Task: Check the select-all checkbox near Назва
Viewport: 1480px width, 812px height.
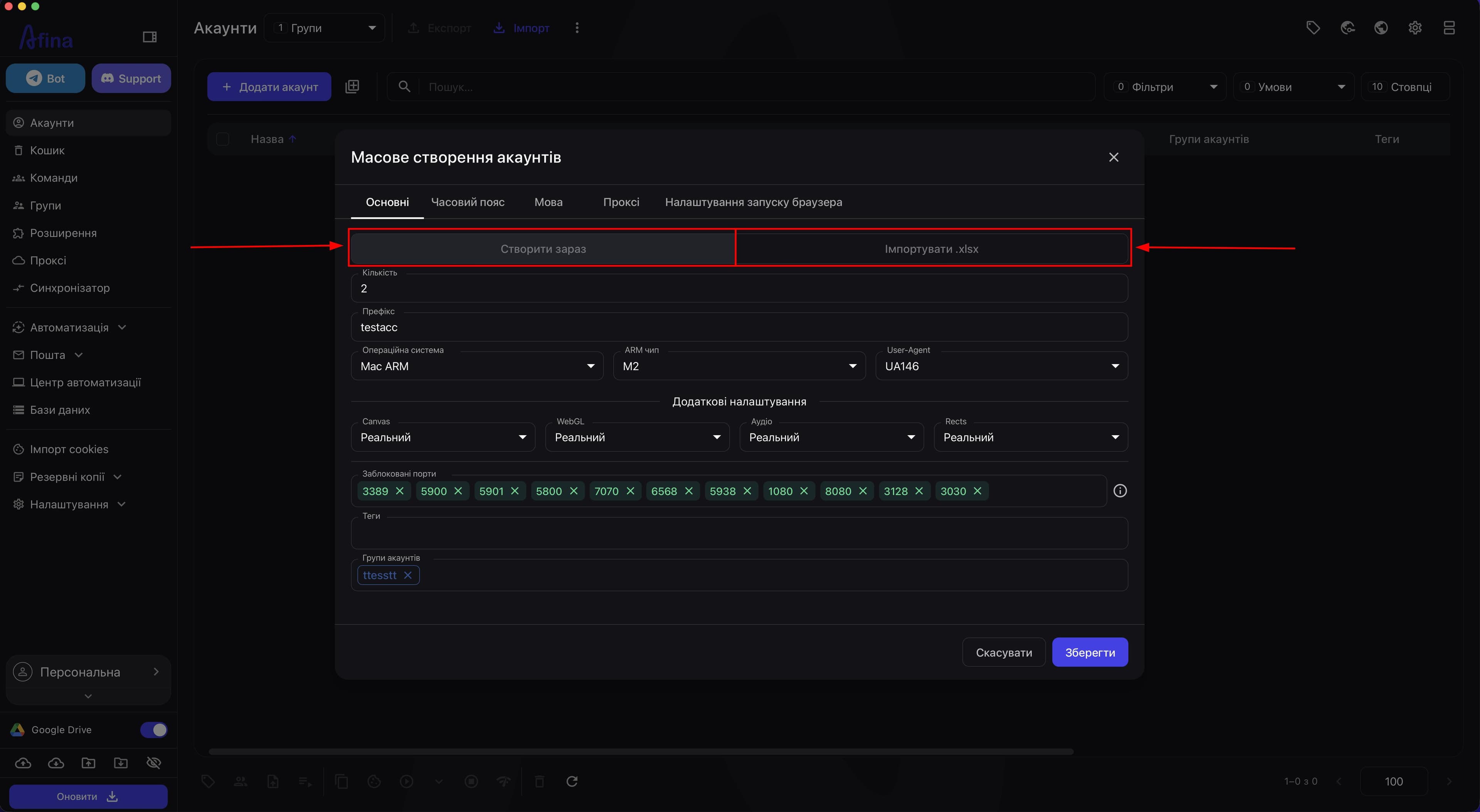Action: (222, 139)
